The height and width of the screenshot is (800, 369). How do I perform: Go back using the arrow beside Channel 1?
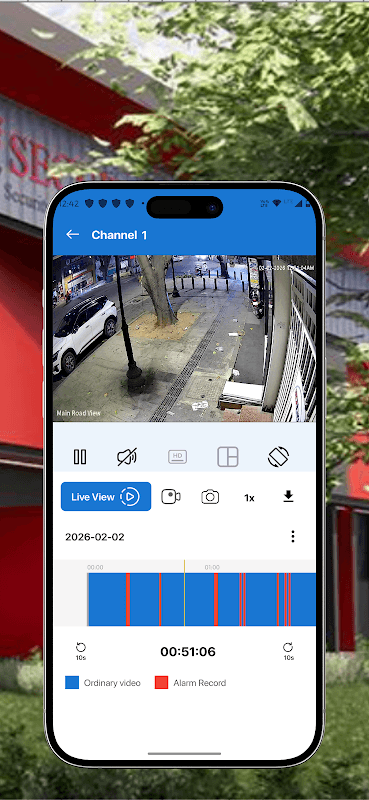click(x=72, y=234)
